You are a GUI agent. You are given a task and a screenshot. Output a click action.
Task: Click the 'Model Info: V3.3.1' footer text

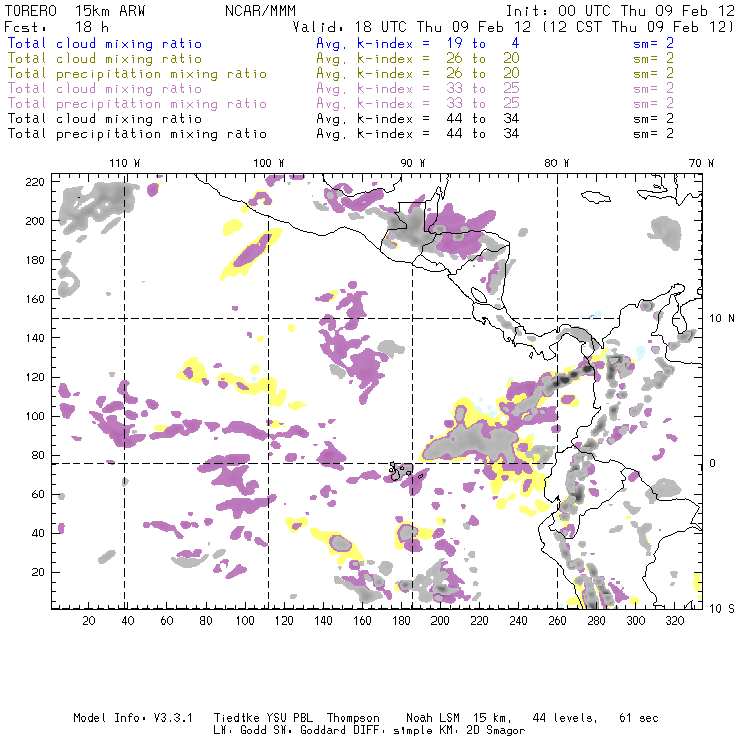pos(133,718)
